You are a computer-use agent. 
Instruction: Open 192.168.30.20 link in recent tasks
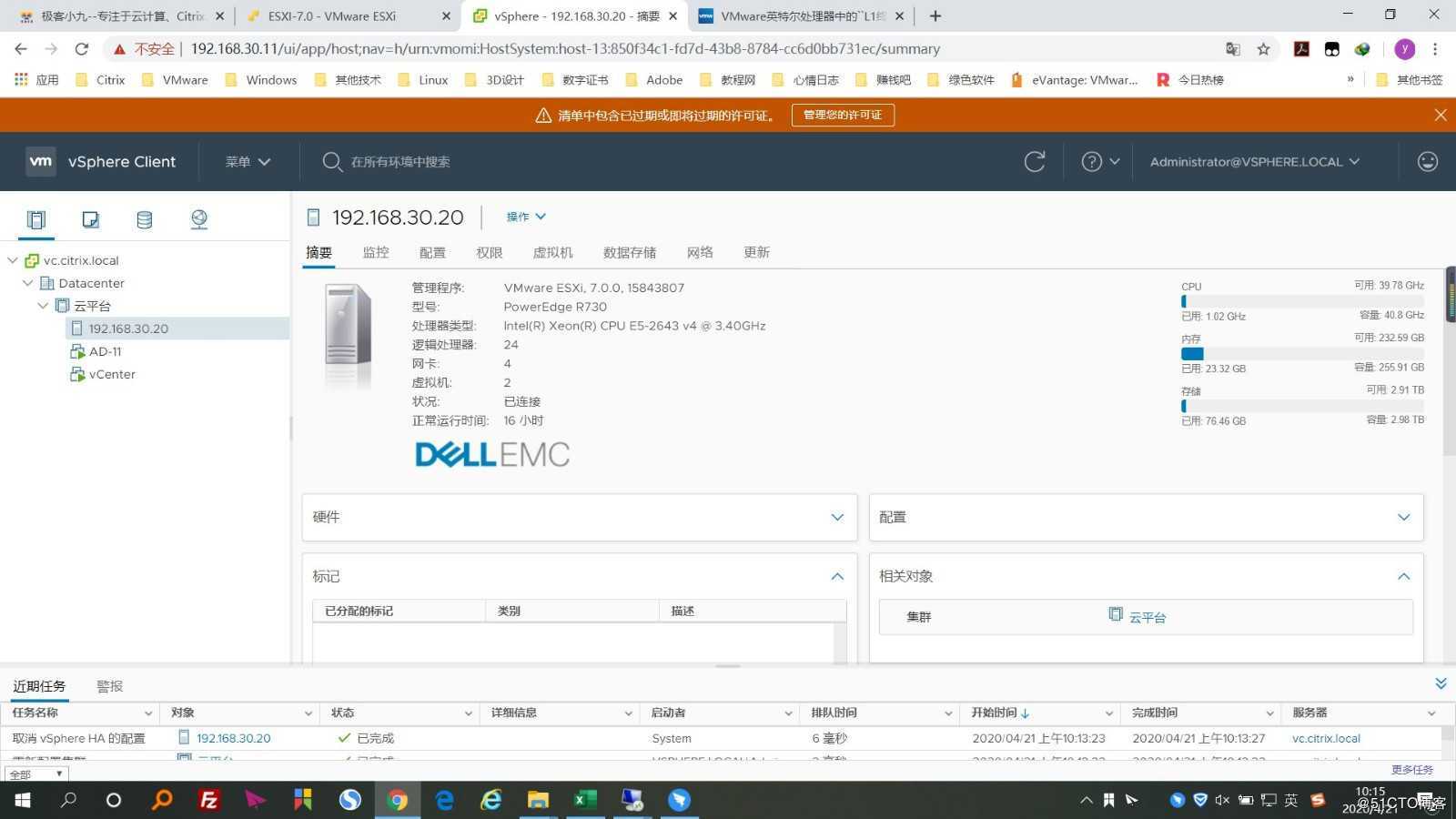[233, 738]
